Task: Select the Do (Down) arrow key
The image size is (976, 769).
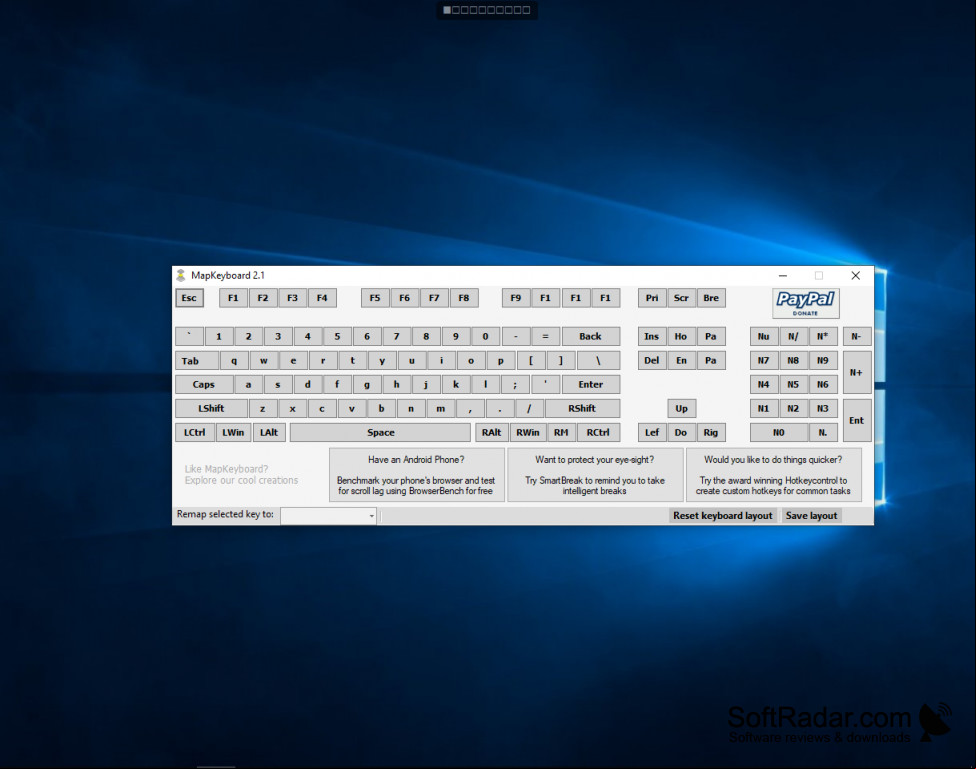Action: (x=681, y=432)
